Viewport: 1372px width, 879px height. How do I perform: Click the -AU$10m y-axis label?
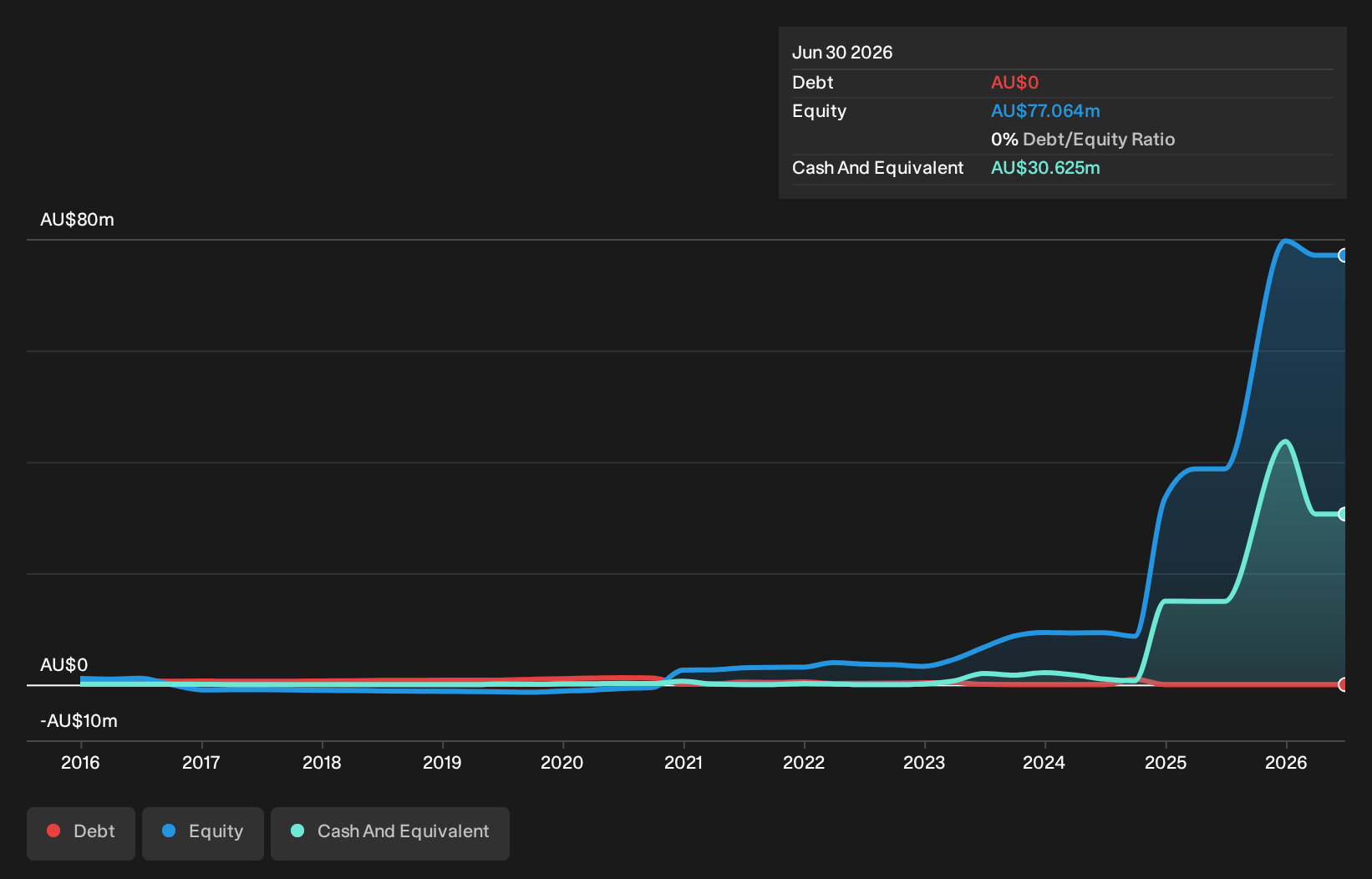click(79, 721)
